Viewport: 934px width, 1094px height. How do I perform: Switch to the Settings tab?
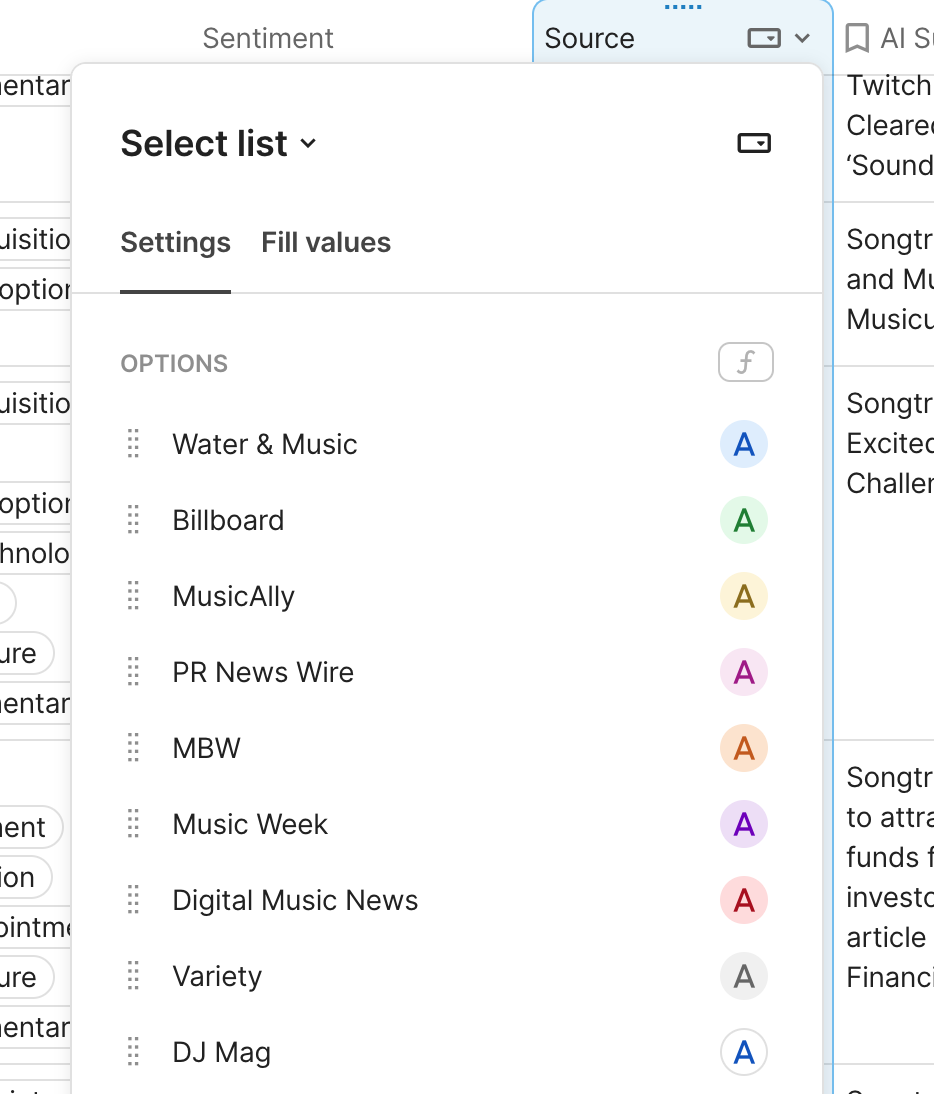pos(175,242)
